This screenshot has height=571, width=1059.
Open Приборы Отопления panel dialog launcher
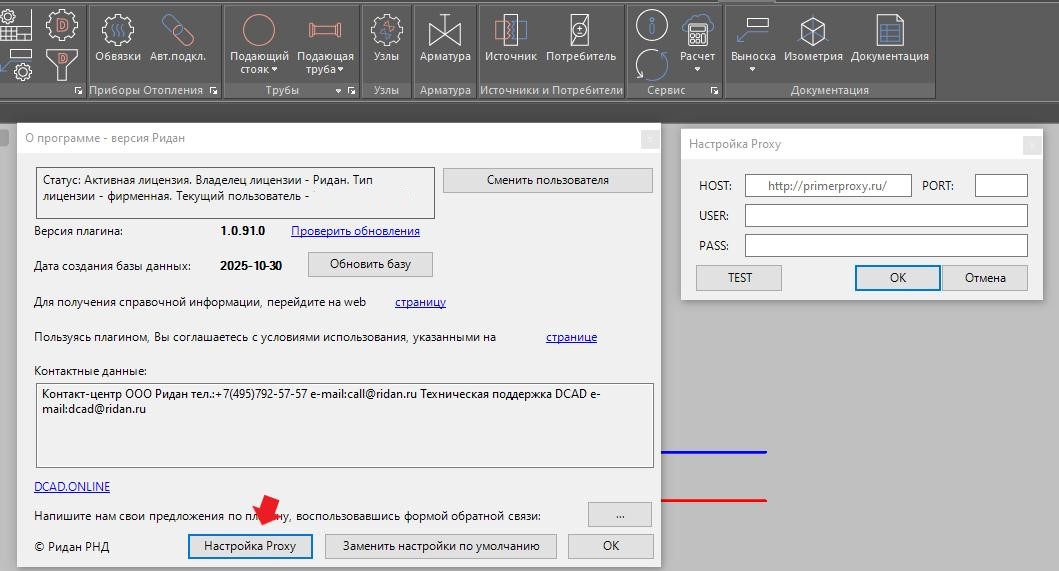213,91
